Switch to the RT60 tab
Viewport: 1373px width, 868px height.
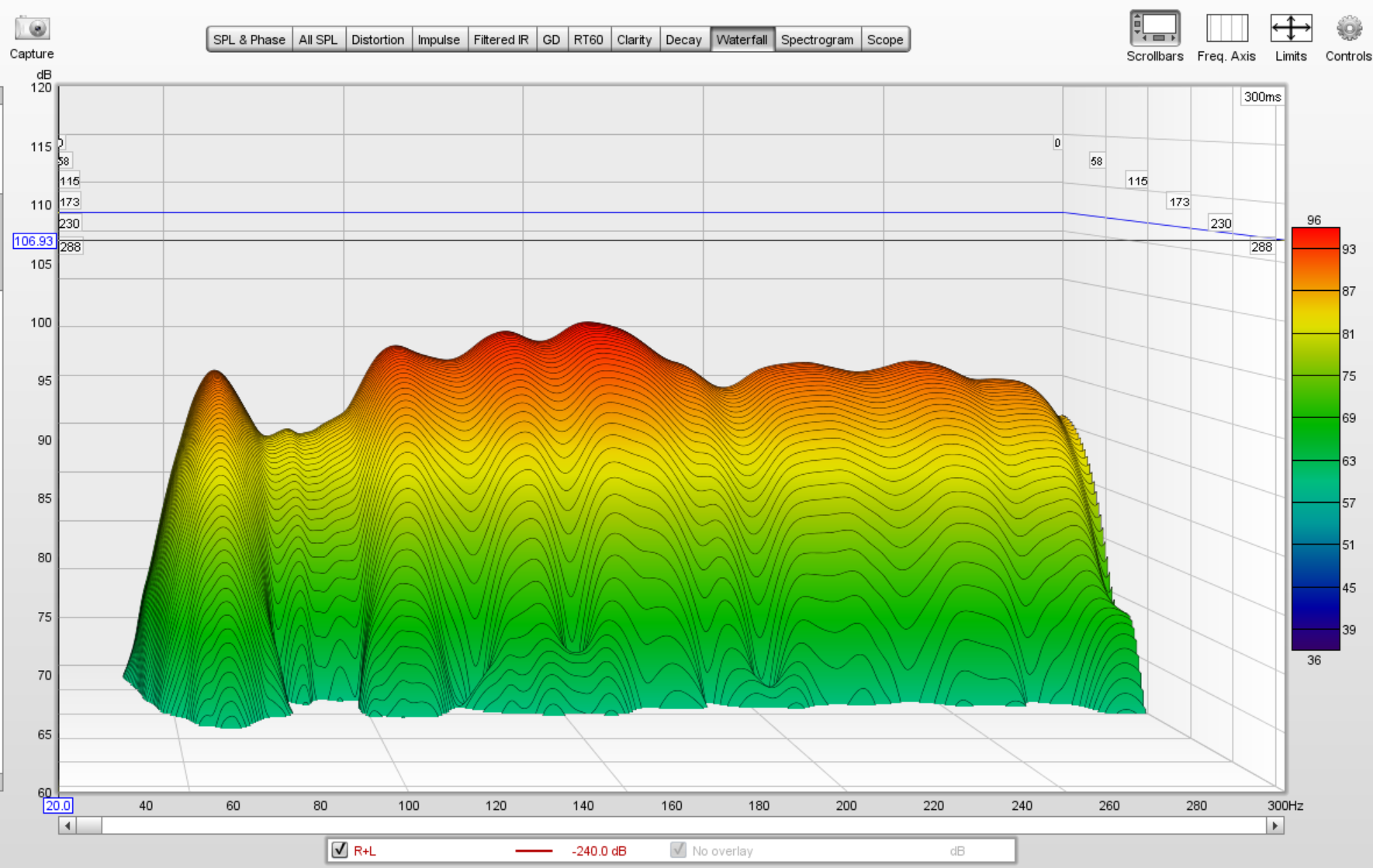click(x=589, y=40)
